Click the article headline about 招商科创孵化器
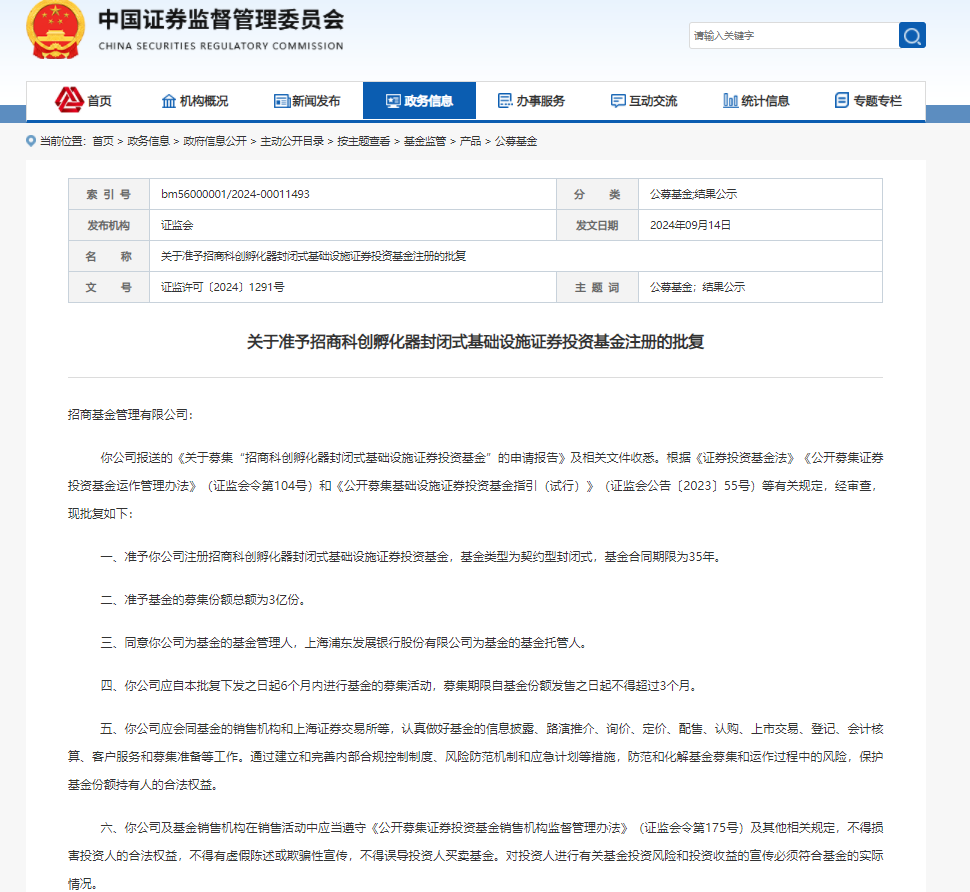The image size is (970, 892). coord(475,341)
